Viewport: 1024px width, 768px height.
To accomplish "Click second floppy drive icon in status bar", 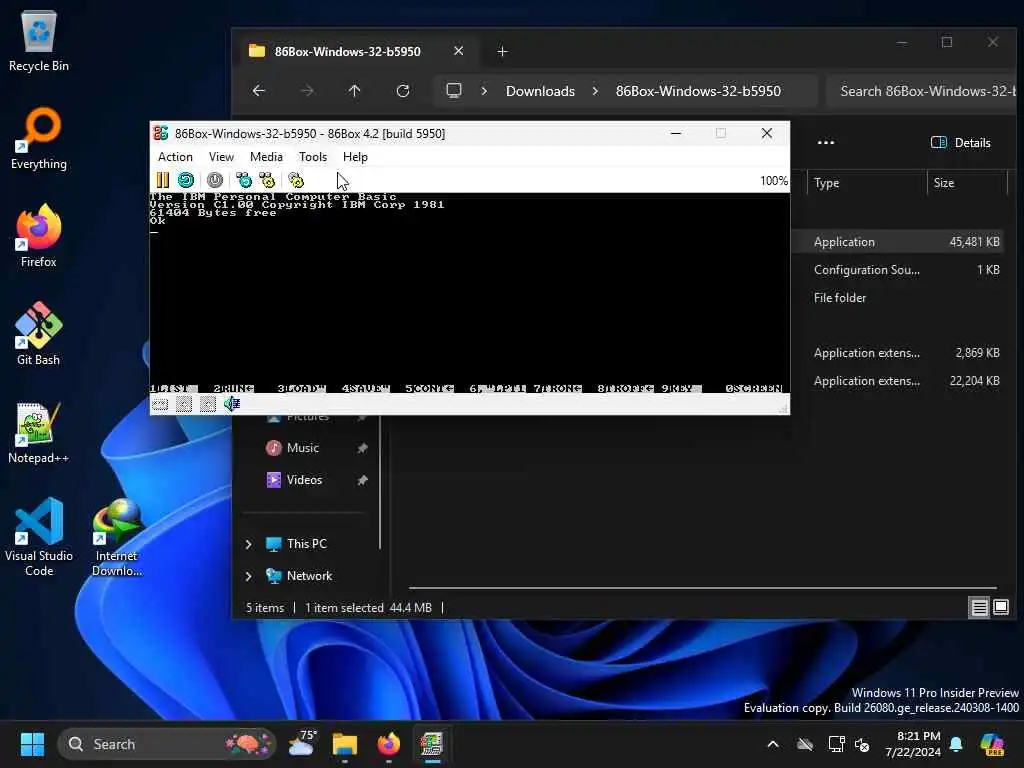I will click(x=208, y=405).
